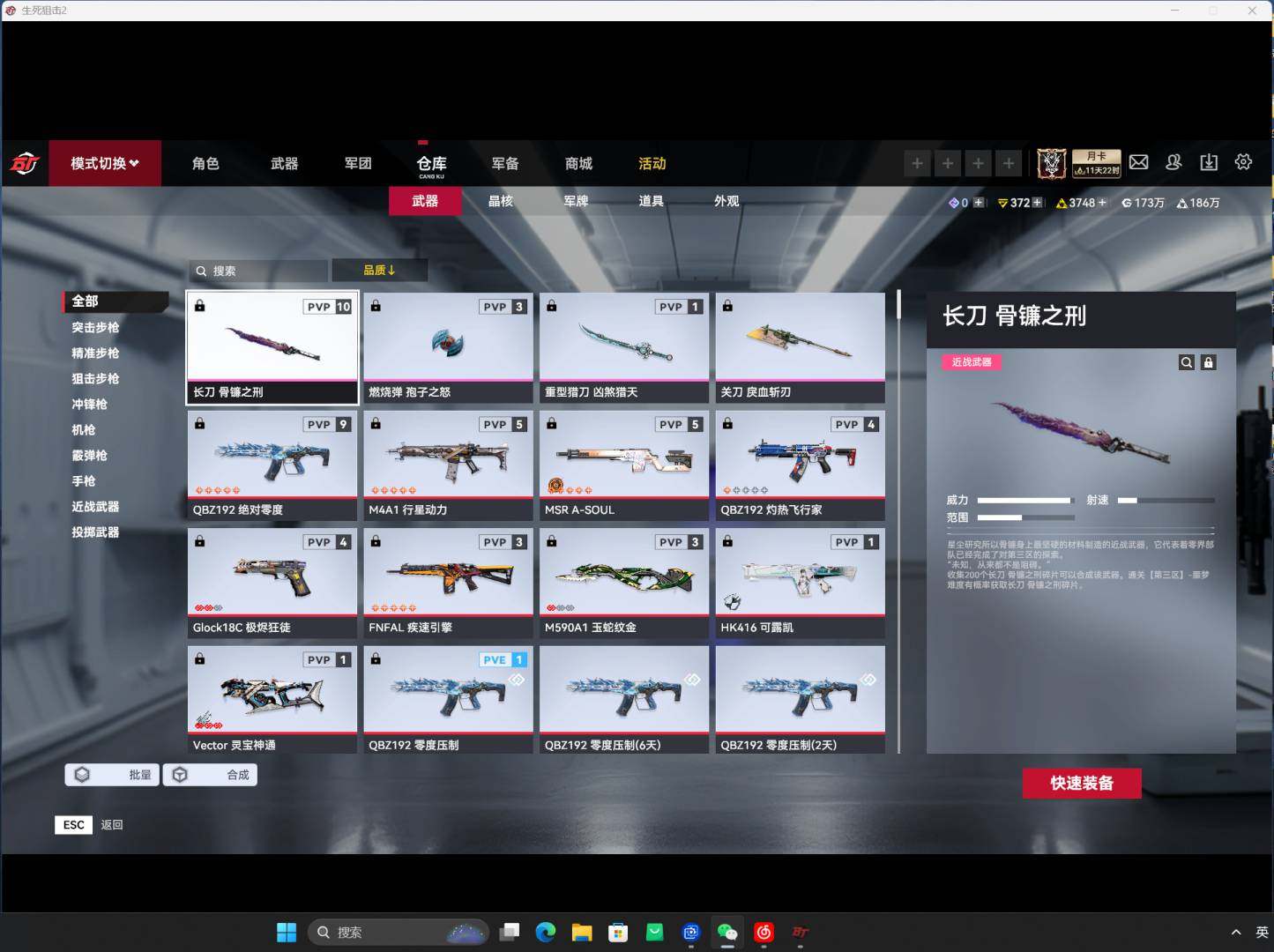Click the first empty plus slot in the top bar

pos(917,163)
